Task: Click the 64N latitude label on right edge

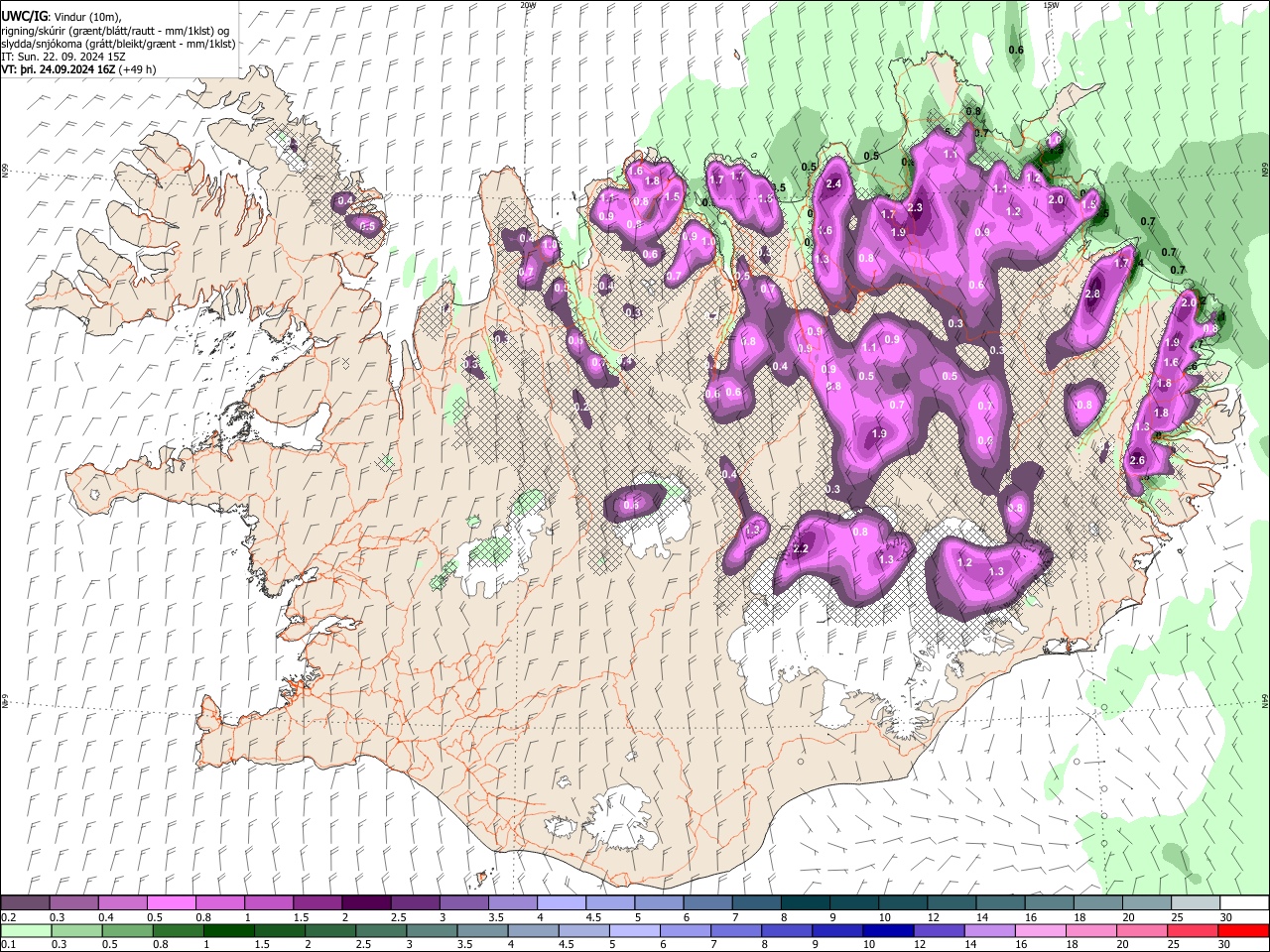Action: point(1265,700)
